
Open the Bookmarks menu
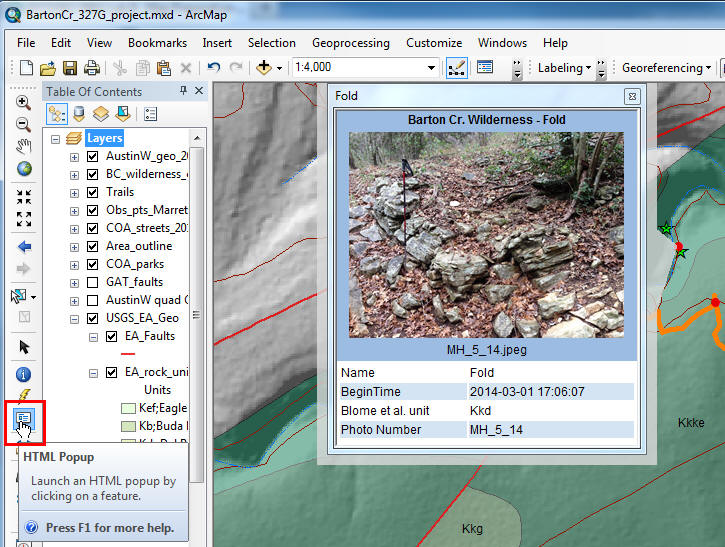tap(157, 43)
